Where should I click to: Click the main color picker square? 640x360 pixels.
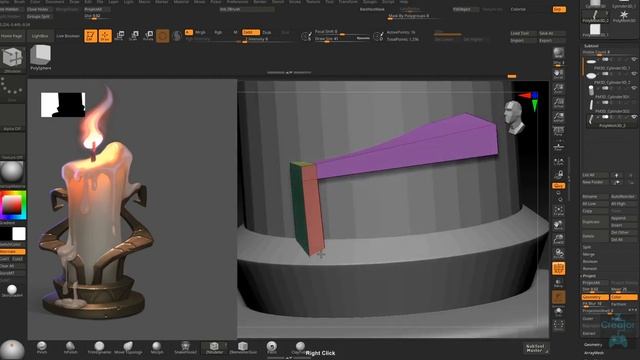12,205
